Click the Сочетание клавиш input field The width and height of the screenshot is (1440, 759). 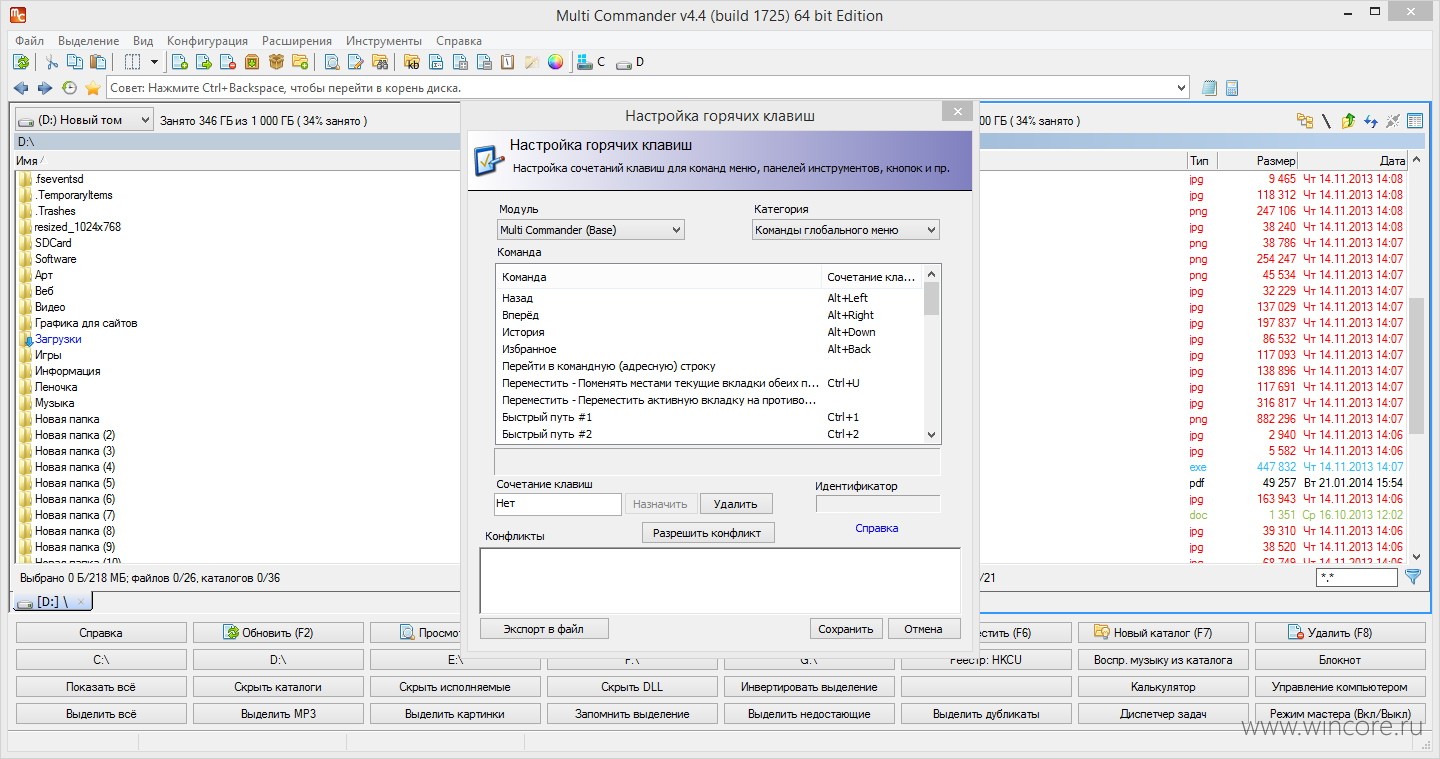click(558, 504)
